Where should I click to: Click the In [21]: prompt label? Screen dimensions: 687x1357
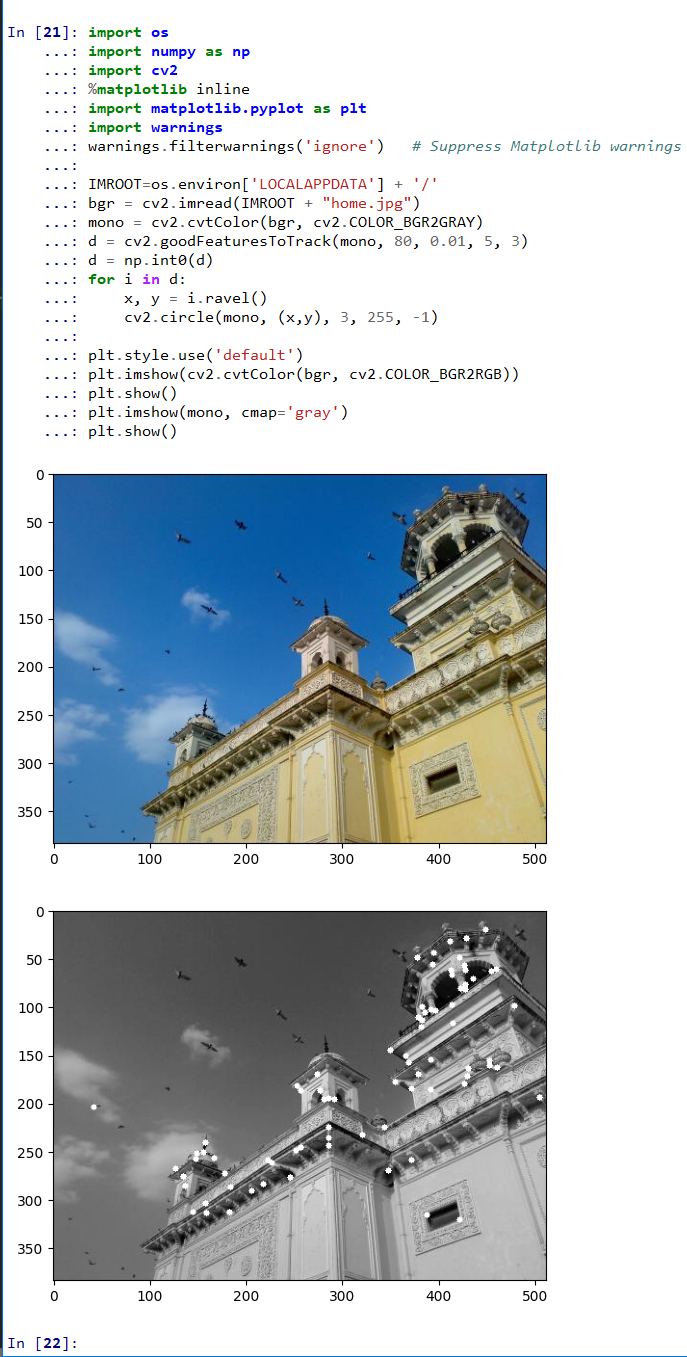pos(43,32)
